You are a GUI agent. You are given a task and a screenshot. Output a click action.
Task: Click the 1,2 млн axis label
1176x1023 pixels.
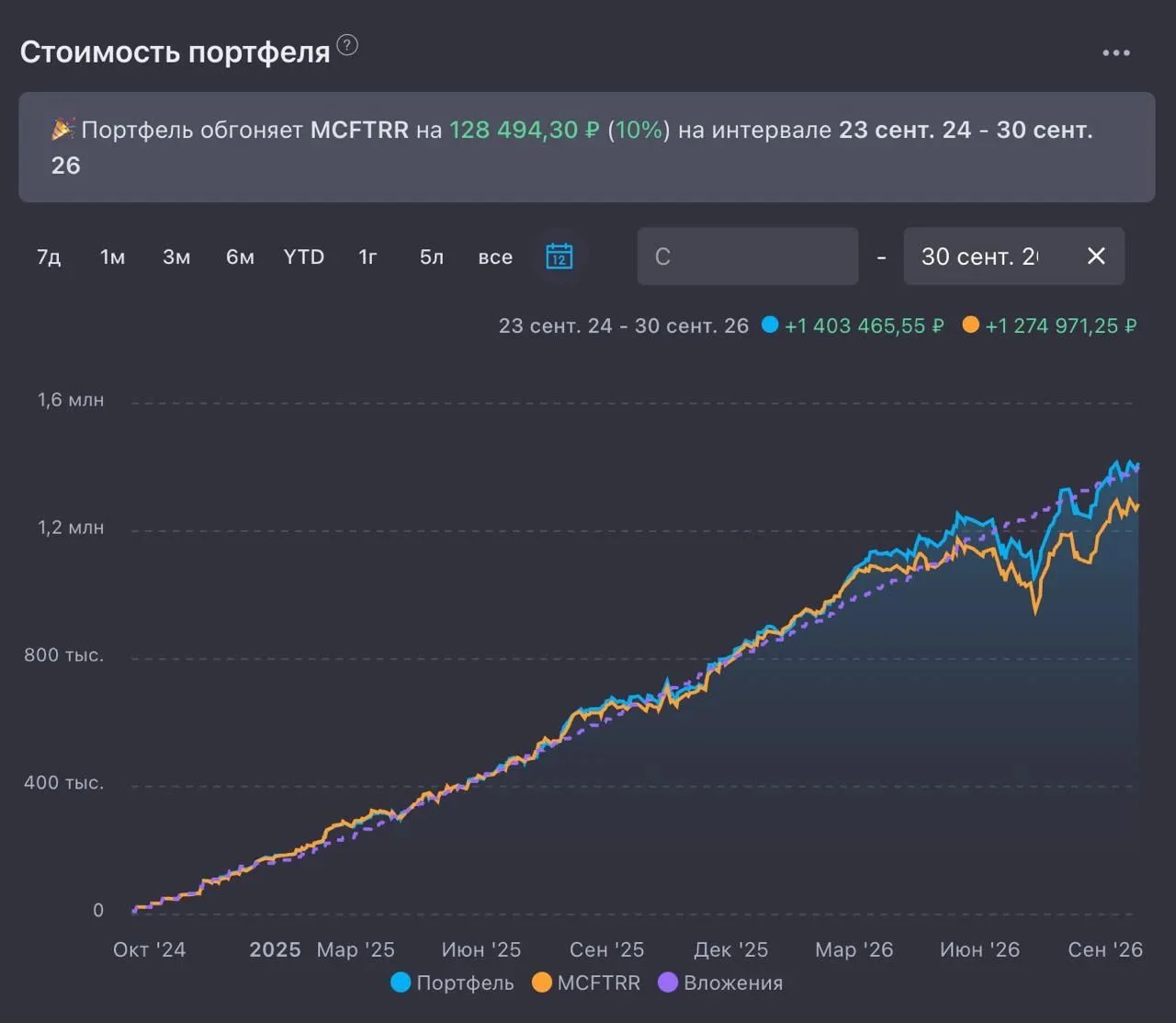click(x=71, y=528)
